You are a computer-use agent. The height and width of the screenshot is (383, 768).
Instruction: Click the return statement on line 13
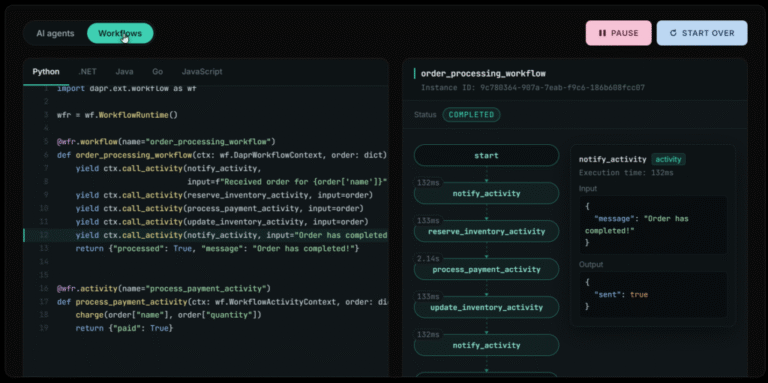(x=217, y=249)
